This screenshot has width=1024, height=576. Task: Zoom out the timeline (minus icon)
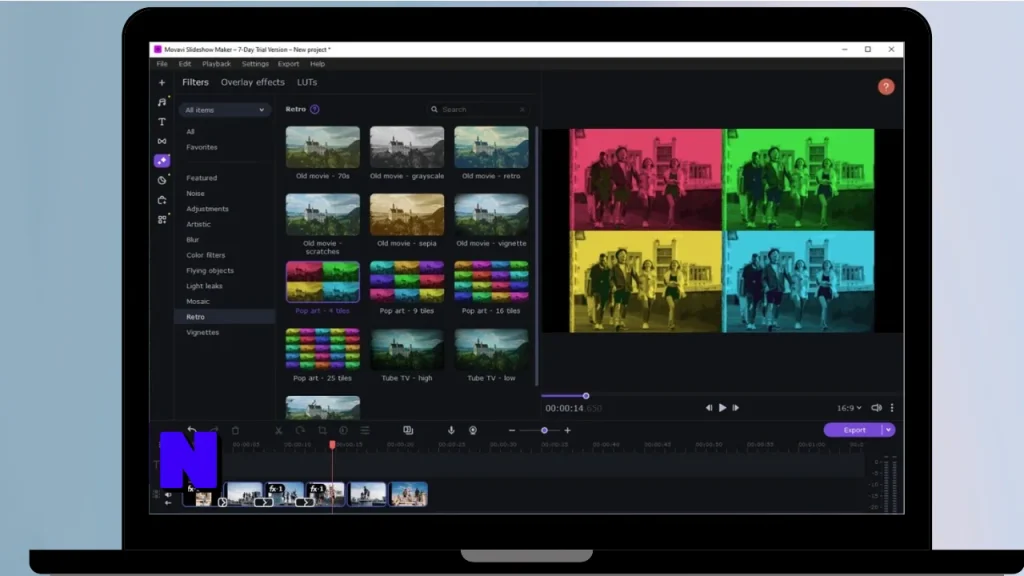click(x=512, y=430)
